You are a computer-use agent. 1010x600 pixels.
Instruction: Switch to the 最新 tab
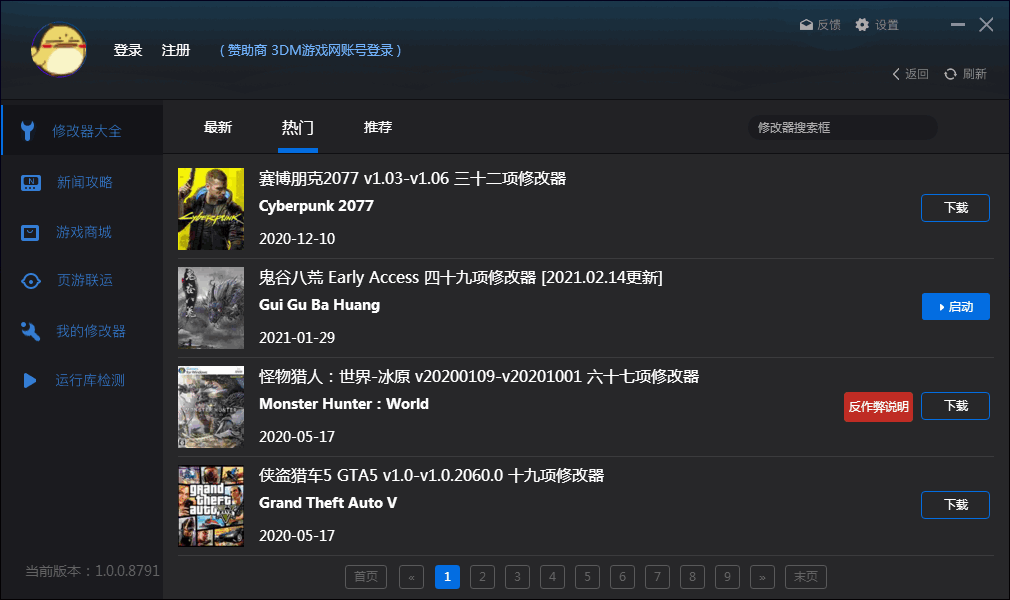(x=218, y=127)
